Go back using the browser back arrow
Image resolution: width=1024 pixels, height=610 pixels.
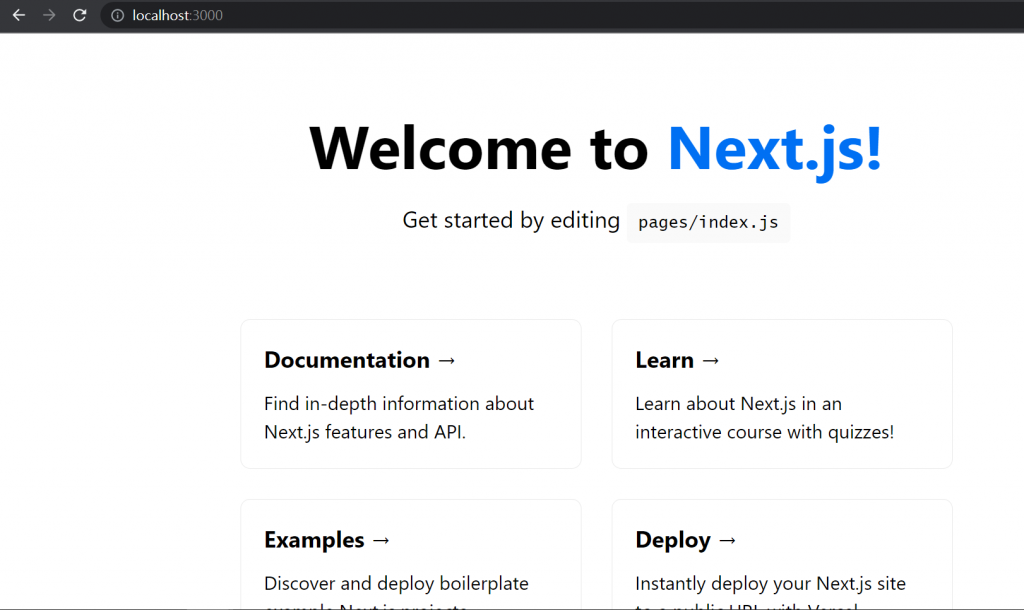[19, 15]
